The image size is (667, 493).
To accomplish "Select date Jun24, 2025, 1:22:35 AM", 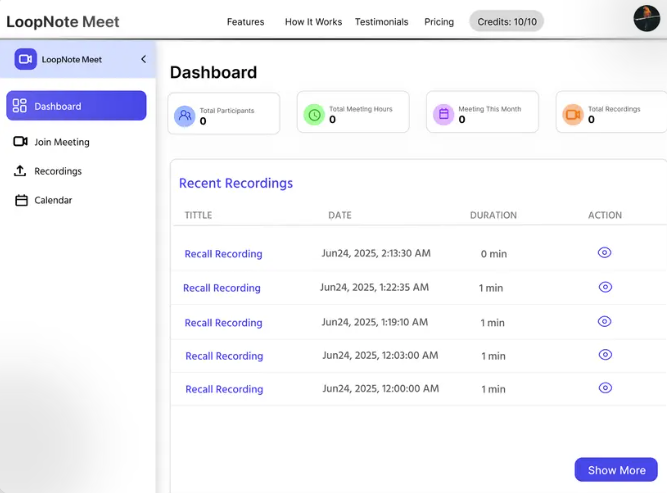I will point(374,288).
